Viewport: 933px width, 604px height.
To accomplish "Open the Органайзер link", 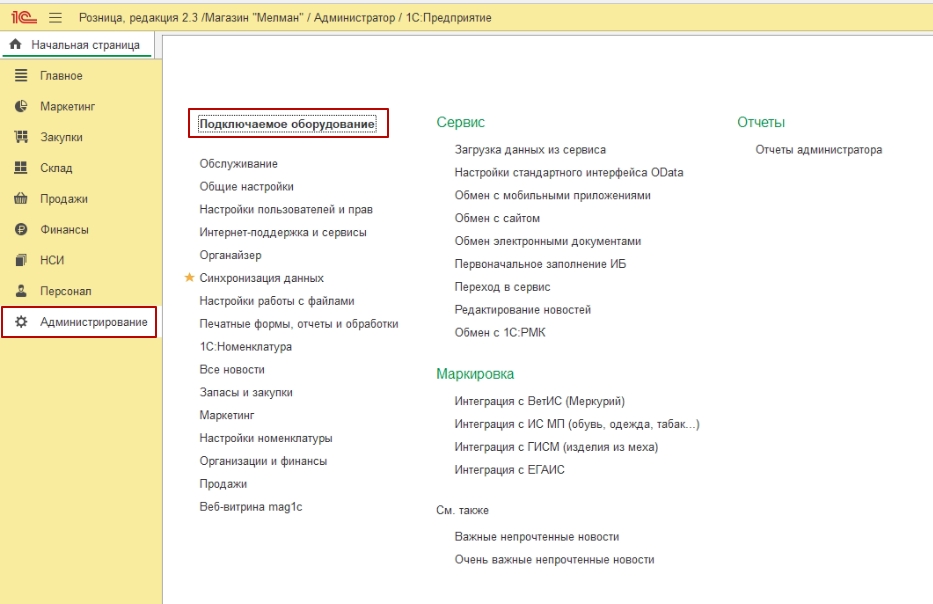I will pos(230,255).
